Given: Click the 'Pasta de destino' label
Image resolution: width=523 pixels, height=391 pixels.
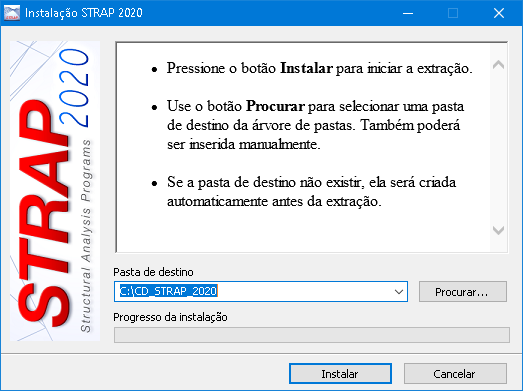Looking at the screenshot, I should pyautogui.click(x=153, y=272).
